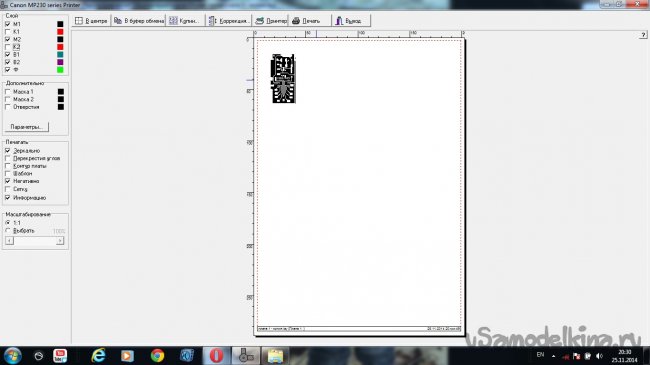Enable the К1 layer checkbox
Image resolution: width=650 pixels, height=365 pixels.
pyautogui.click(x=7, y=32)
